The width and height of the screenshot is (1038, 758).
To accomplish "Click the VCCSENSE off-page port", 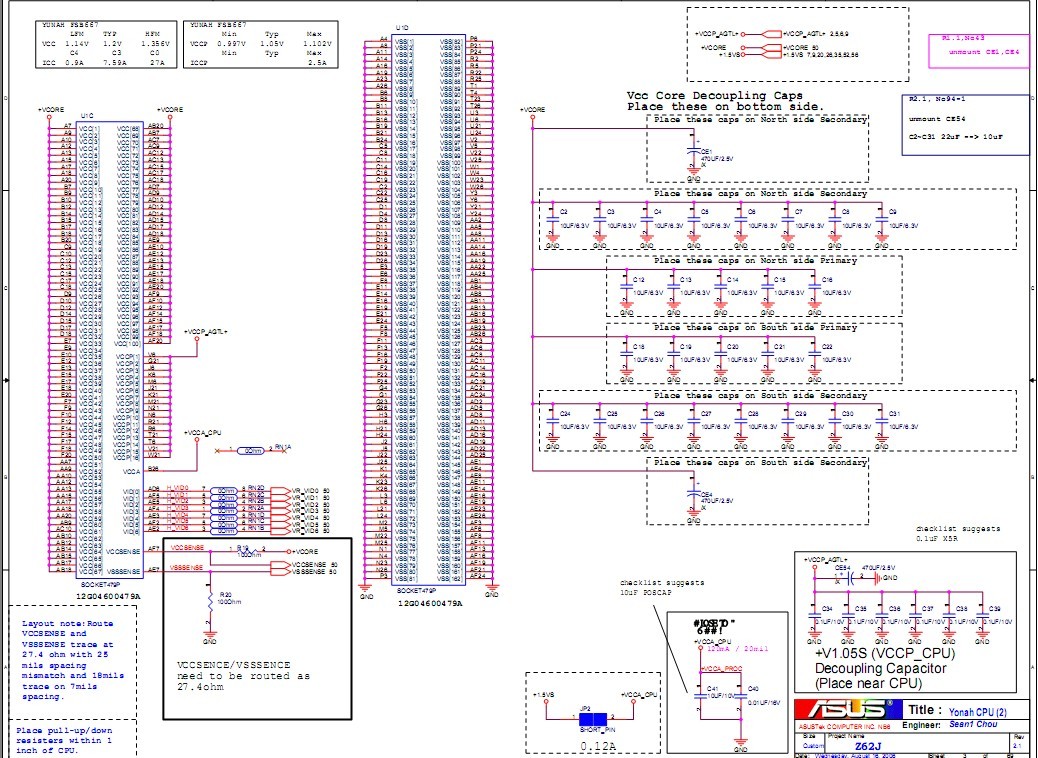I will click(280, 564).
